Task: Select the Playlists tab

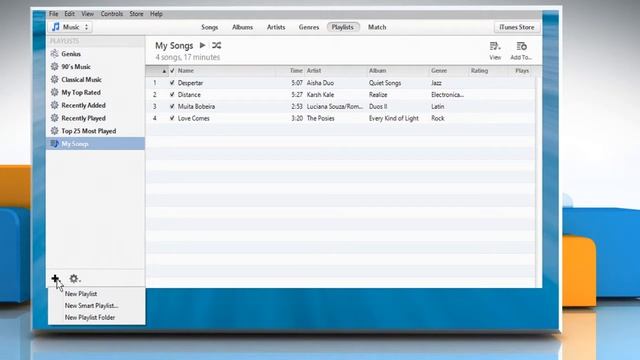Action: [343, 27]
